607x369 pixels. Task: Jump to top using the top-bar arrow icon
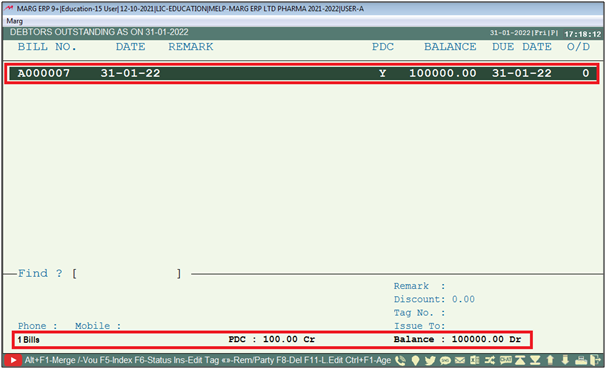[x=520, y=360]
